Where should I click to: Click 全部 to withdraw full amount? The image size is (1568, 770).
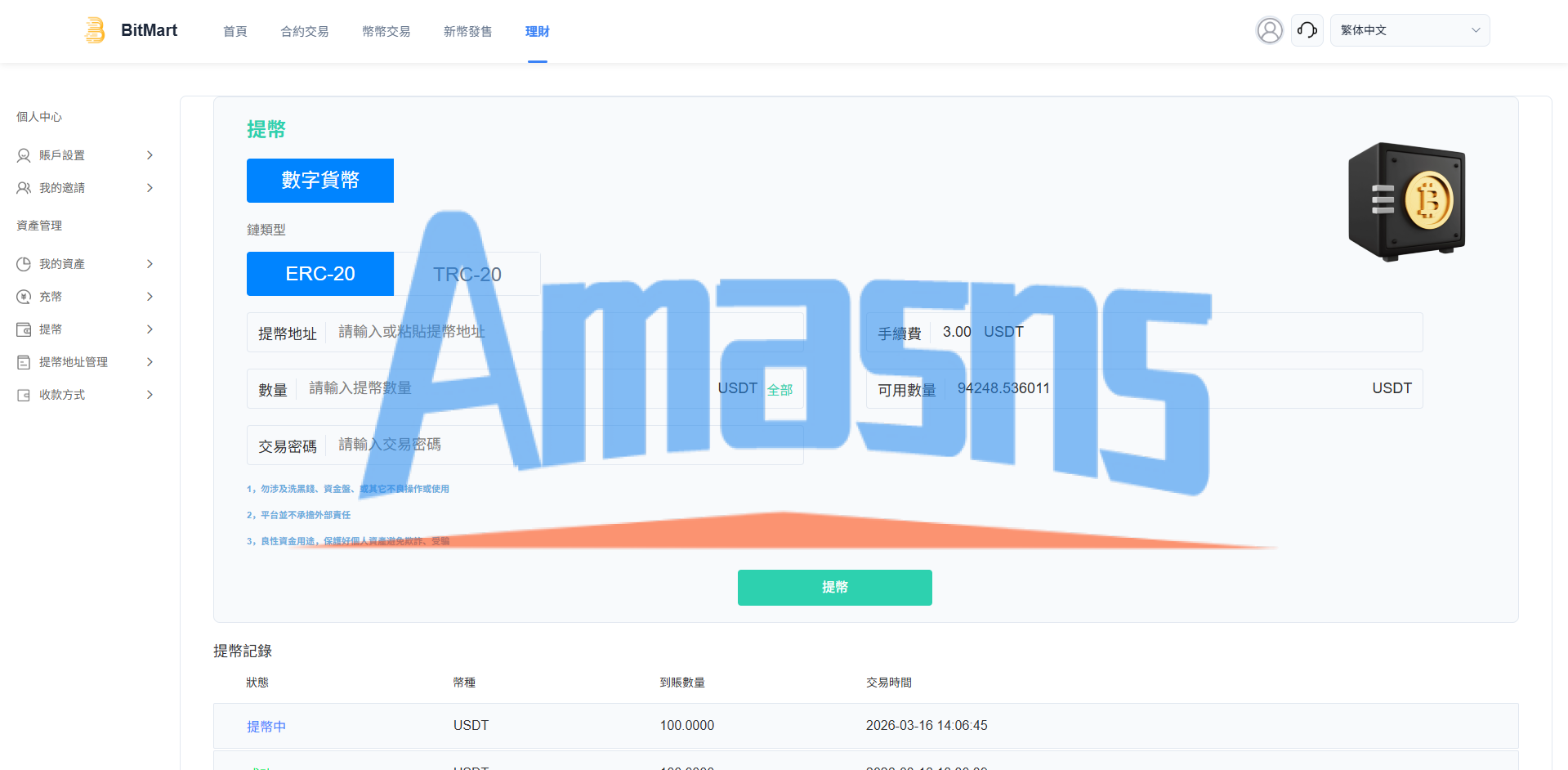[x=780, y=390]
